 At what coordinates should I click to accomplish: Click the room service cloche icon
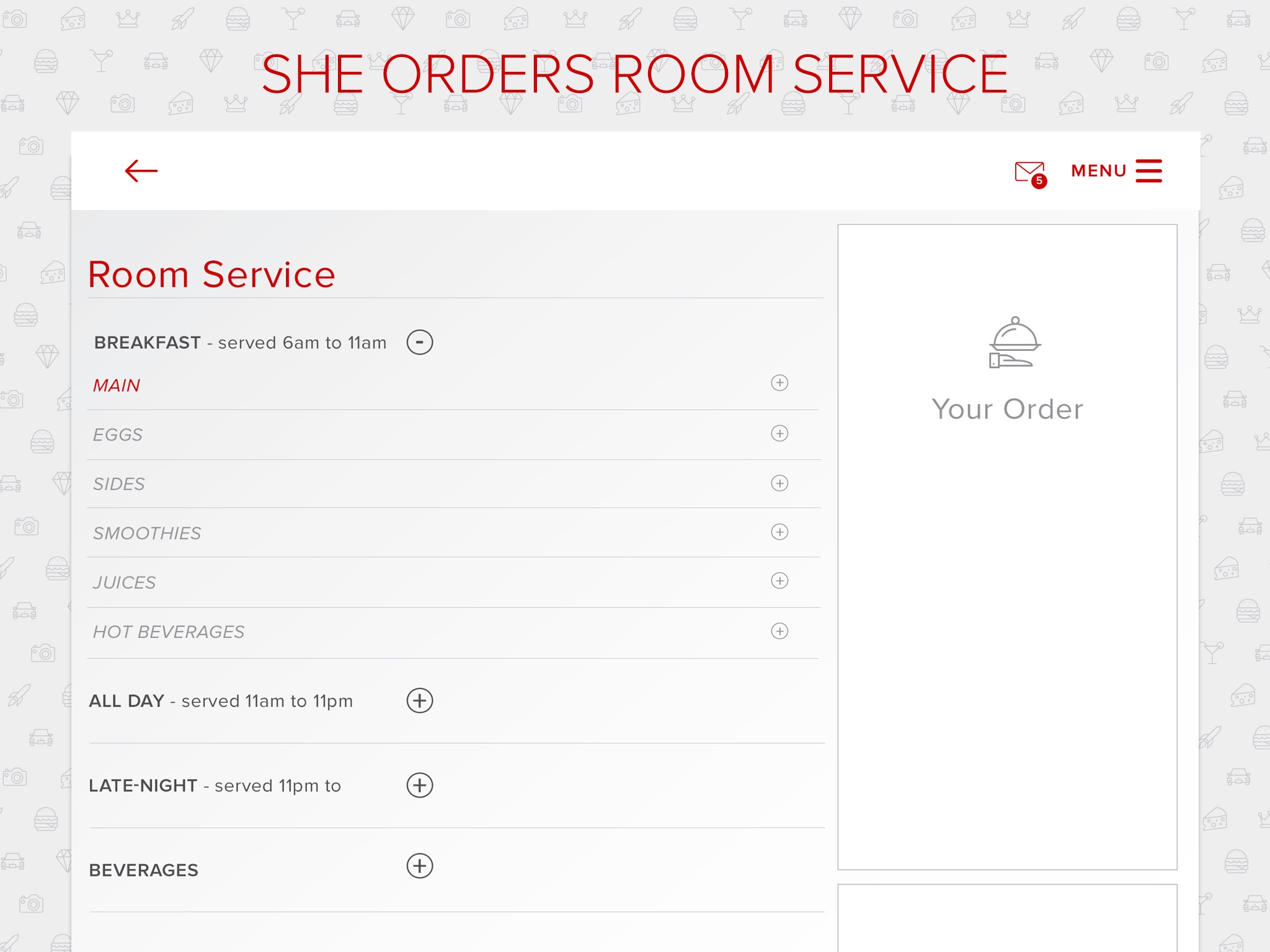(1014, 343)
